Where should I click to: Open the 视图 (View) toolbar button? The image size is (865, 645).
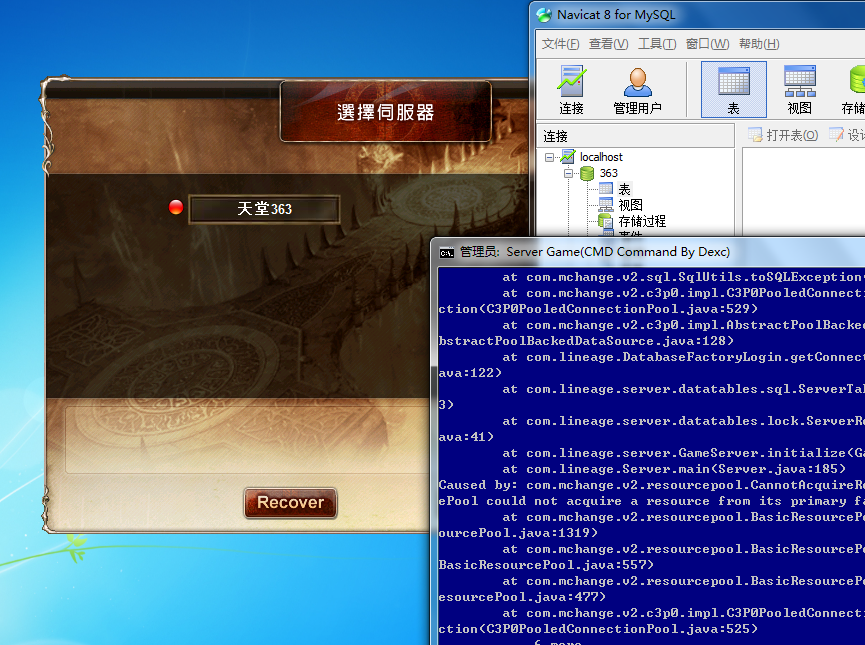[799, 90]
